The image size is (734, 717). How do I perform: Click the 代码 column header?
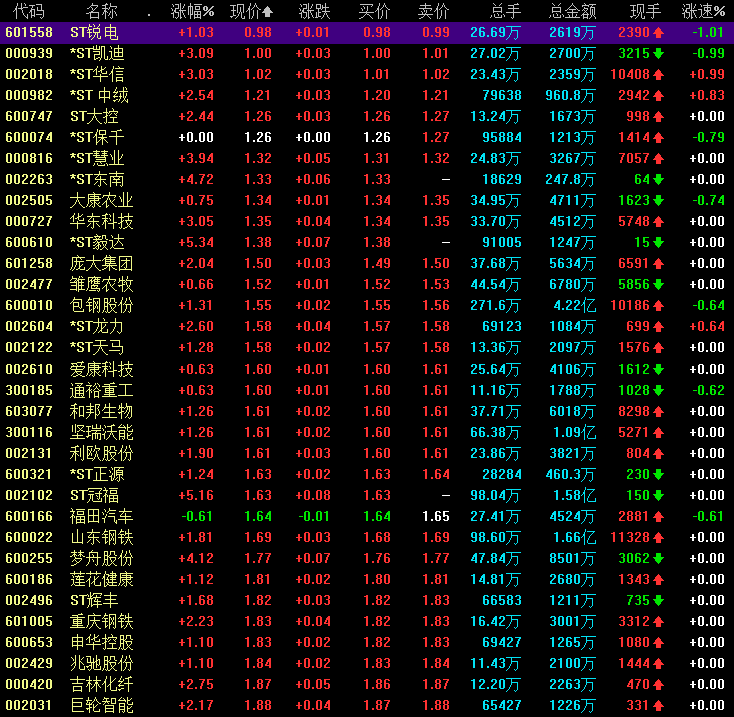tap(29, 11)
